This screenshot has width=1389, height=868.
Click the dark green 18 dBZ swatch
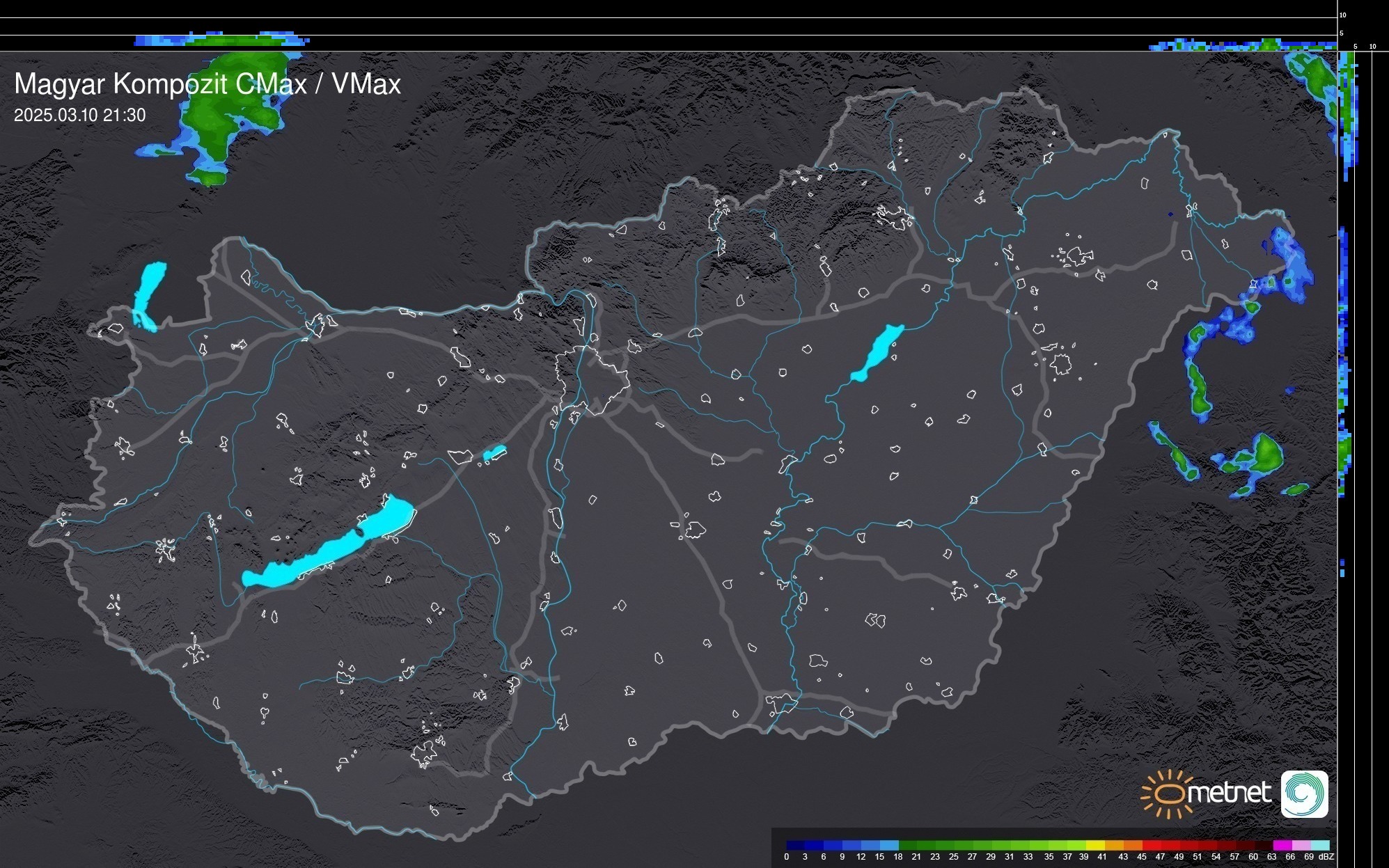pos(908,845)
